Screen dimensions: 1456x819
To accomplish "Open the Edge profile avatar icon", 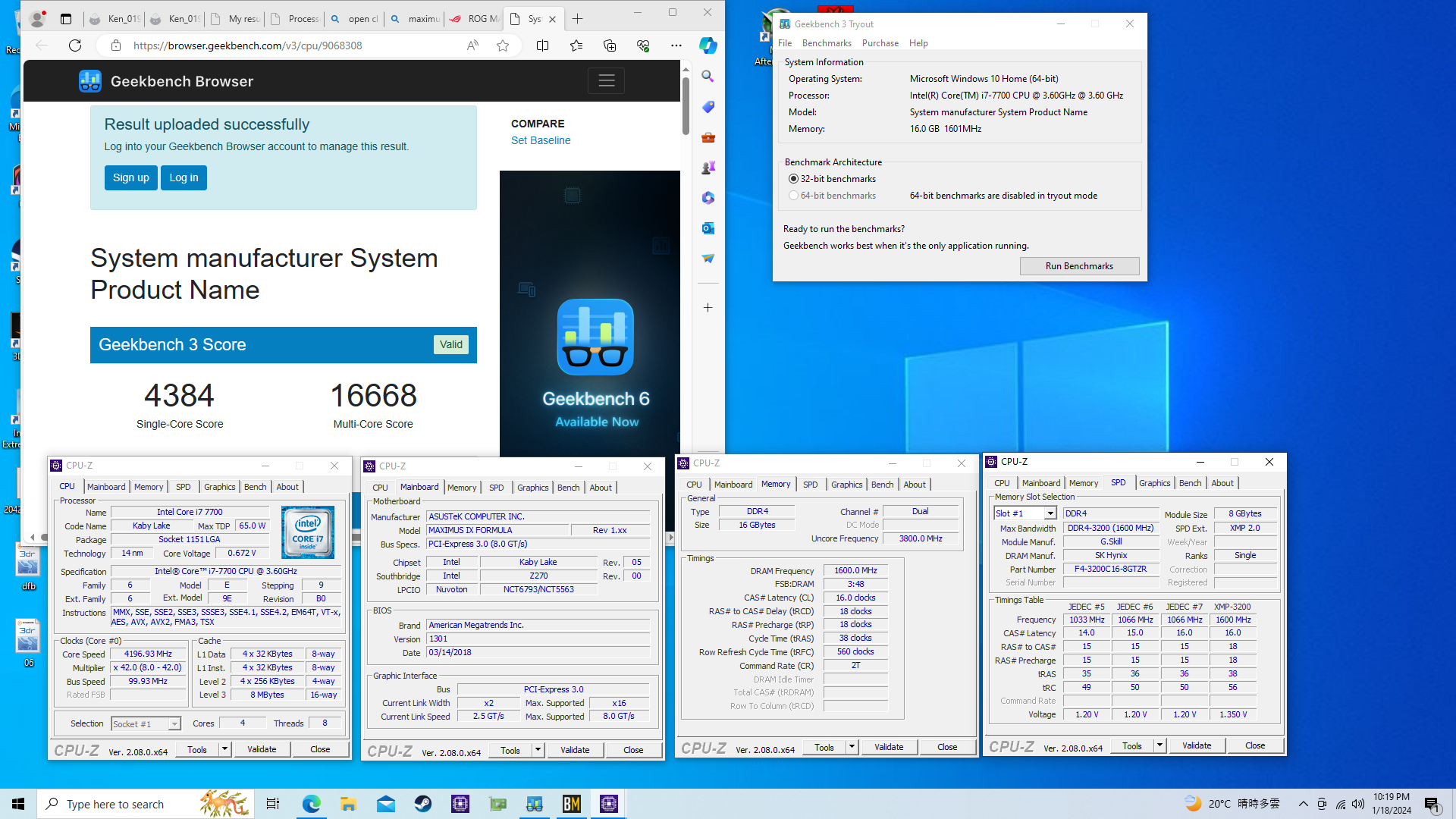I will 36,18.
